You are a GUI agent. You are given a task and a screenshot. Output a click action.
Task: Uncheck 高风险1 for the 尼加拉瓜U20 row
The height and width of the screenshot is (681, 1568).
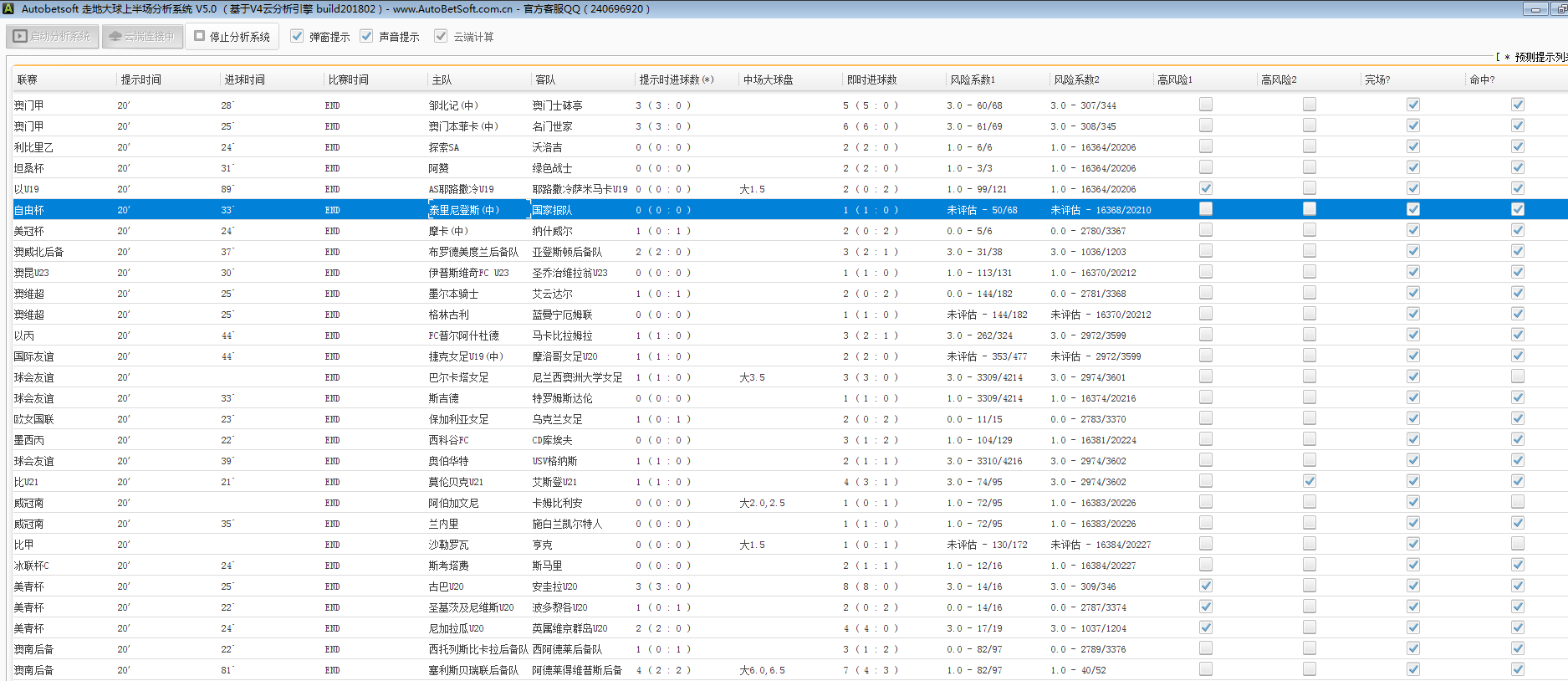pos(1205,627)
